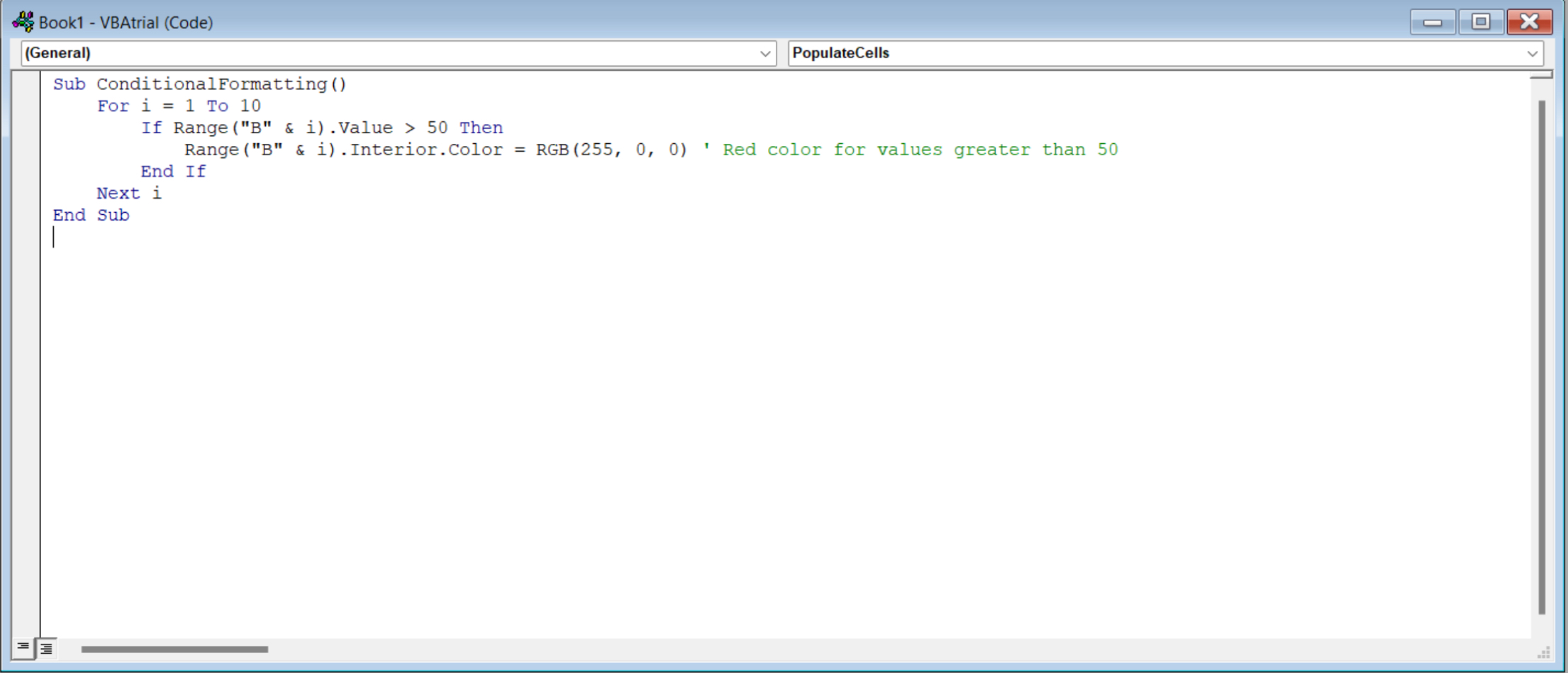Switch to Procedure View button
The width and height of the screenshot is (1568, 673).
tap(23, 647)
